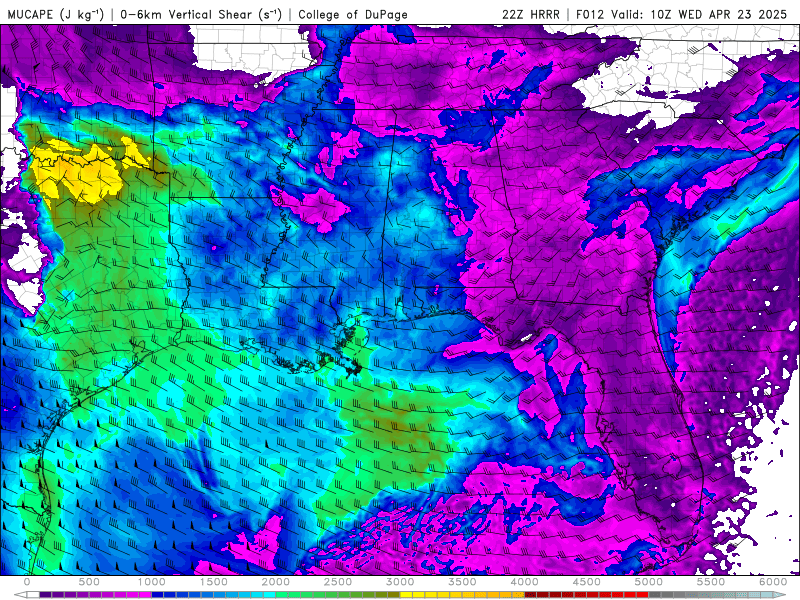
Task: Click the 6000 label on the color scale
Action: [x=773, y=582]
